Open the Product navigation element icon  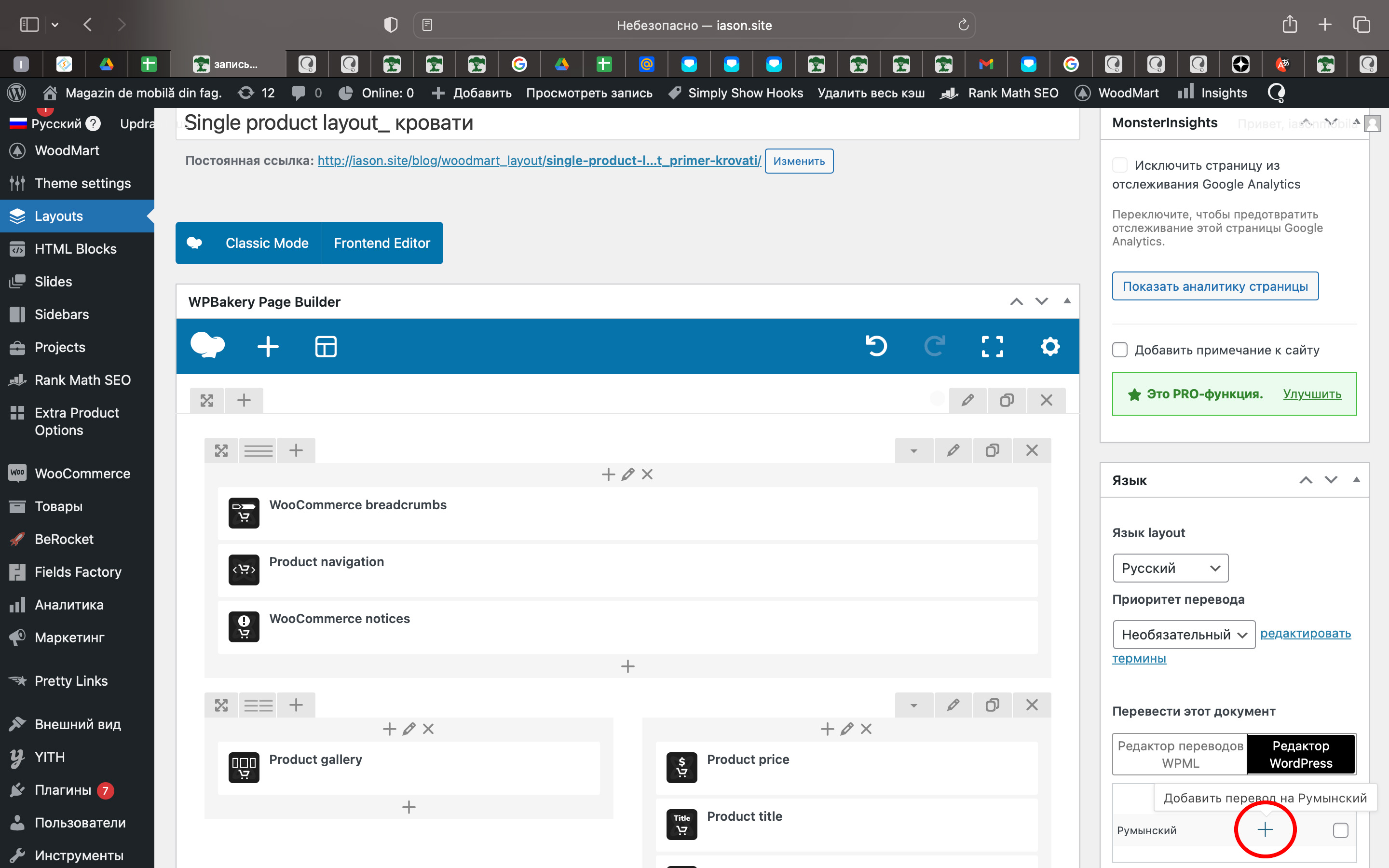click(x=244, y=570)
